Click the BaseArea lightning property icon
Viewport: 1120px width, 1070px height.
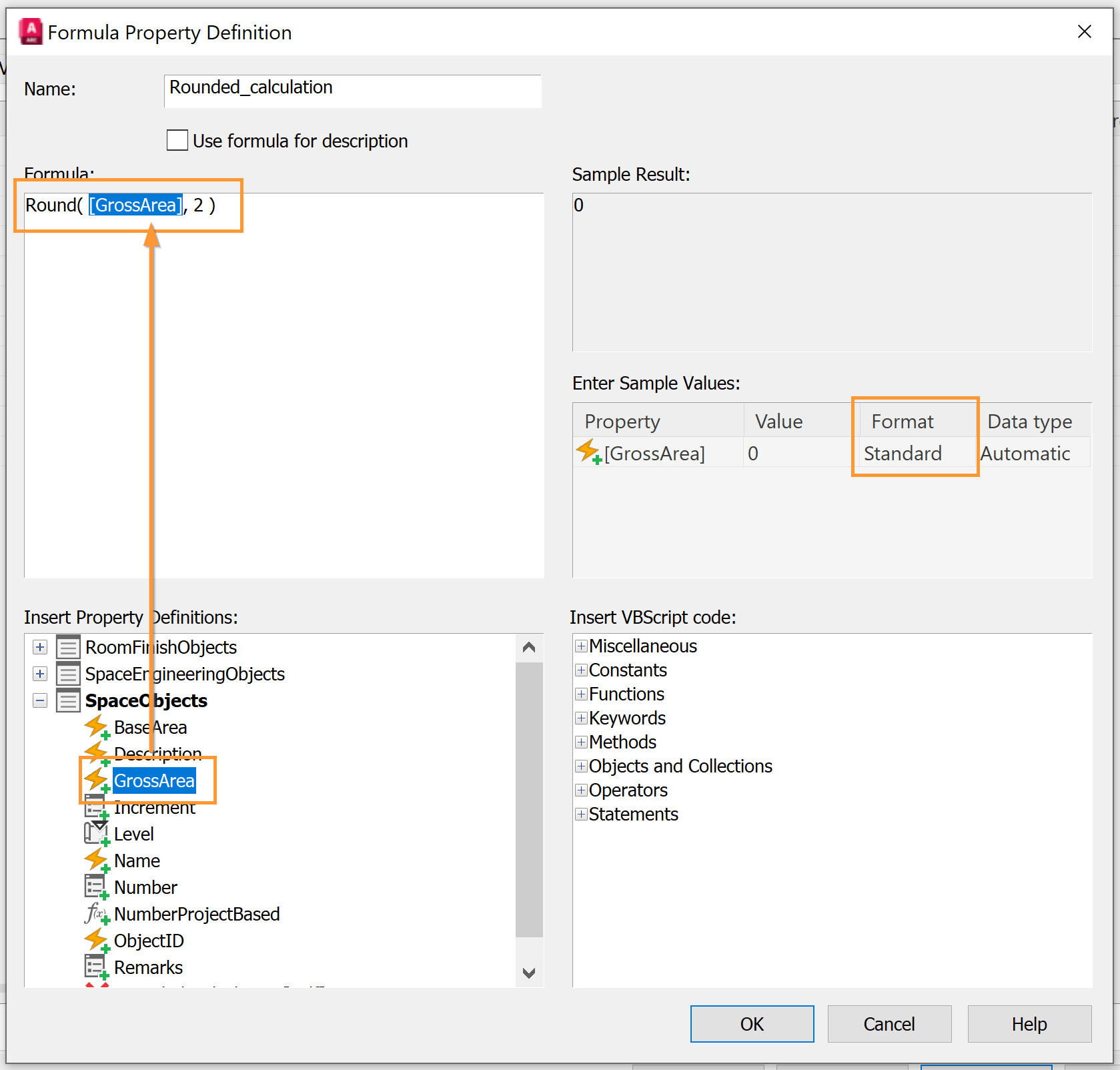pyautogui.click(x=97, y=727)
